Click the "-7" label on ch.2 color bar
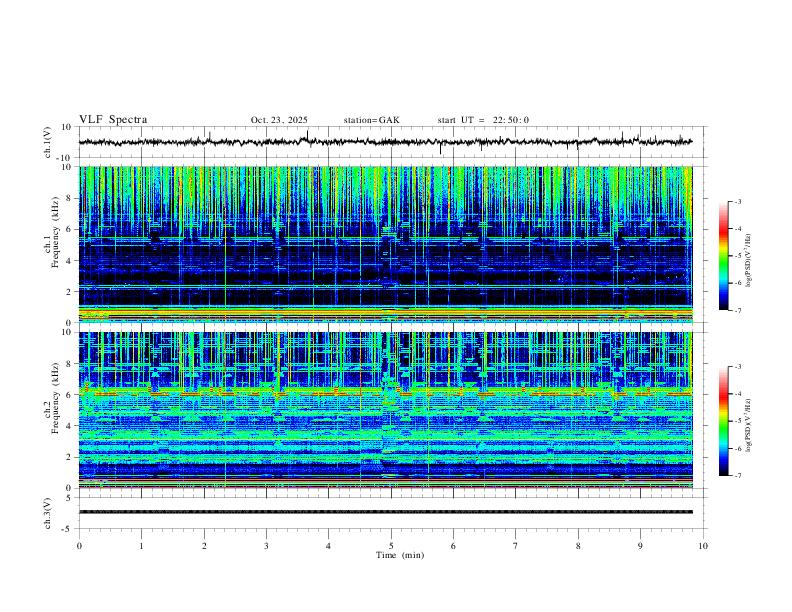 click(738, 476)
